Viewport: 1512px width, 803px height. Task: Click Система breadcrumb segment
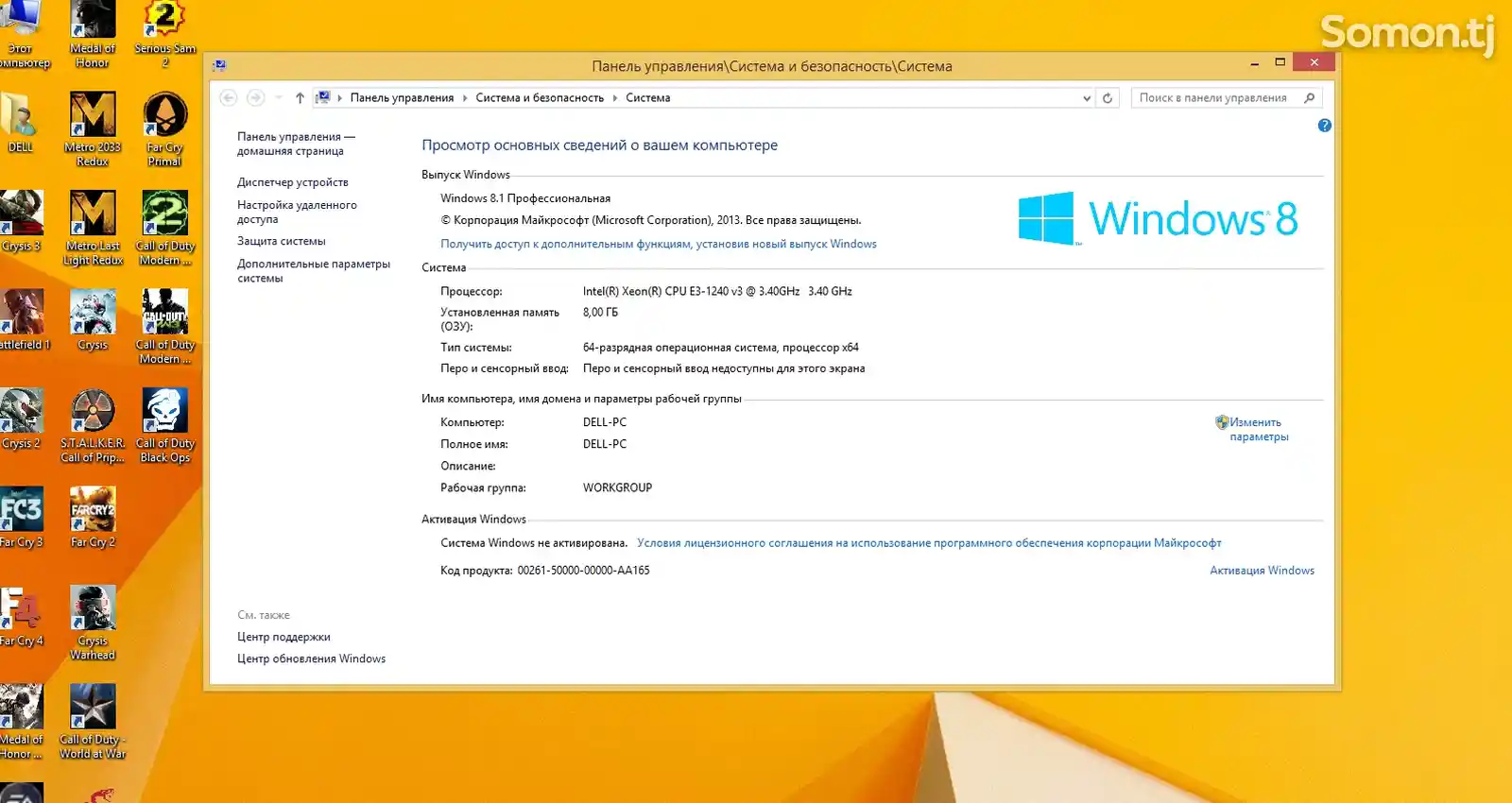[648, 98]
